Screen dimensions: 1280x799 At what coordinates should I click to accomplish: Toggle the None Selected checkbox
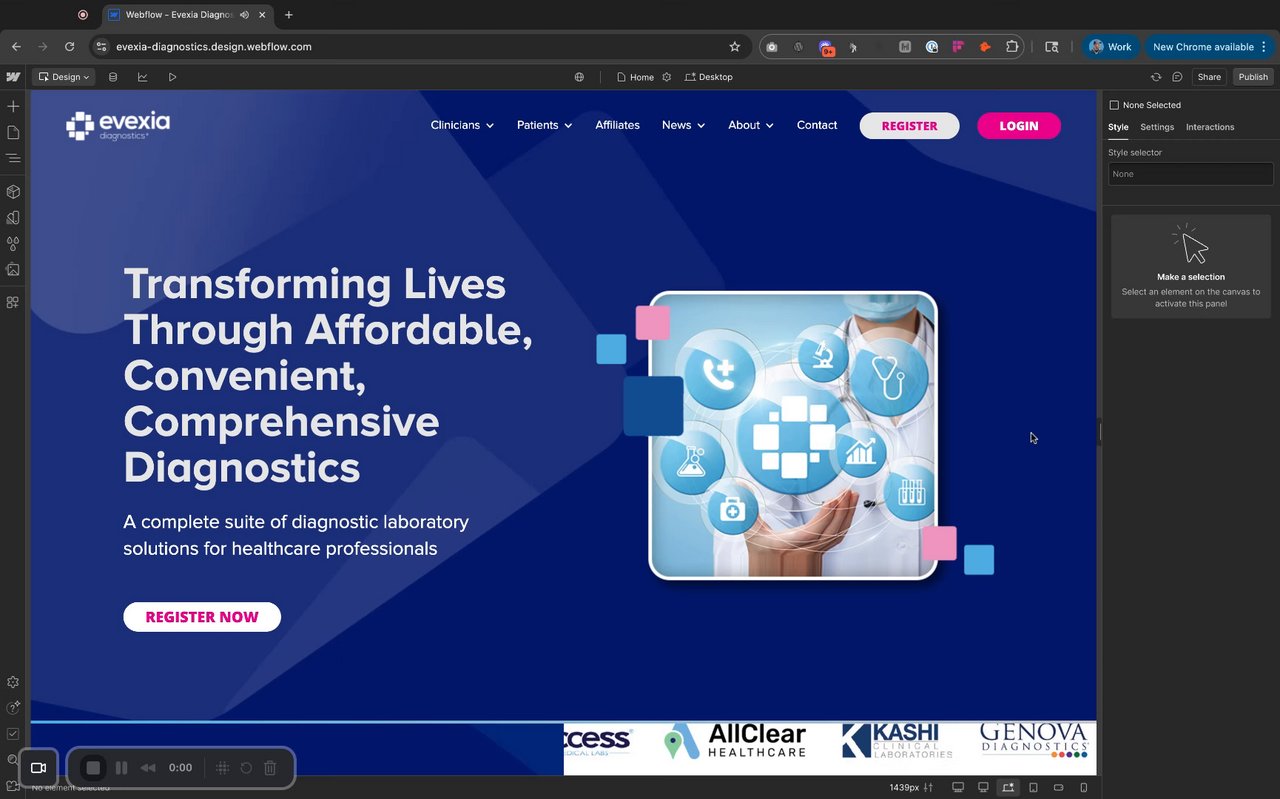point(1114,105)
